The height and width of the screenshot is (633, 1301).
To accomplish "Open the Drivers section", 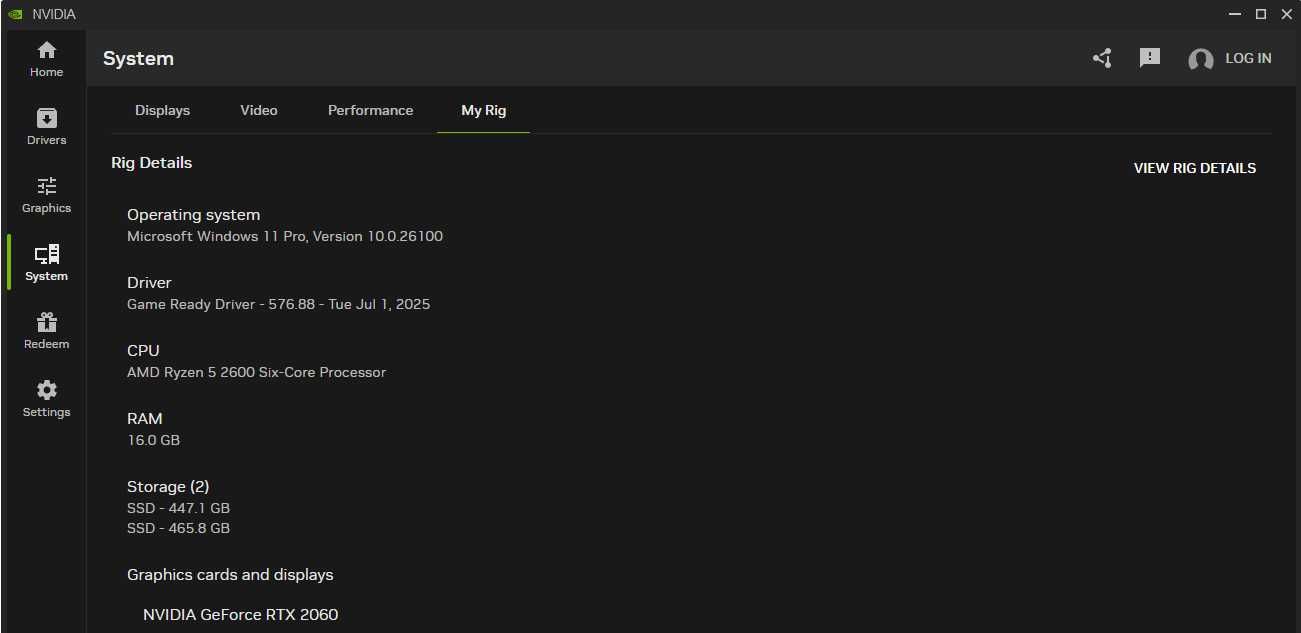I will (46, 127).
